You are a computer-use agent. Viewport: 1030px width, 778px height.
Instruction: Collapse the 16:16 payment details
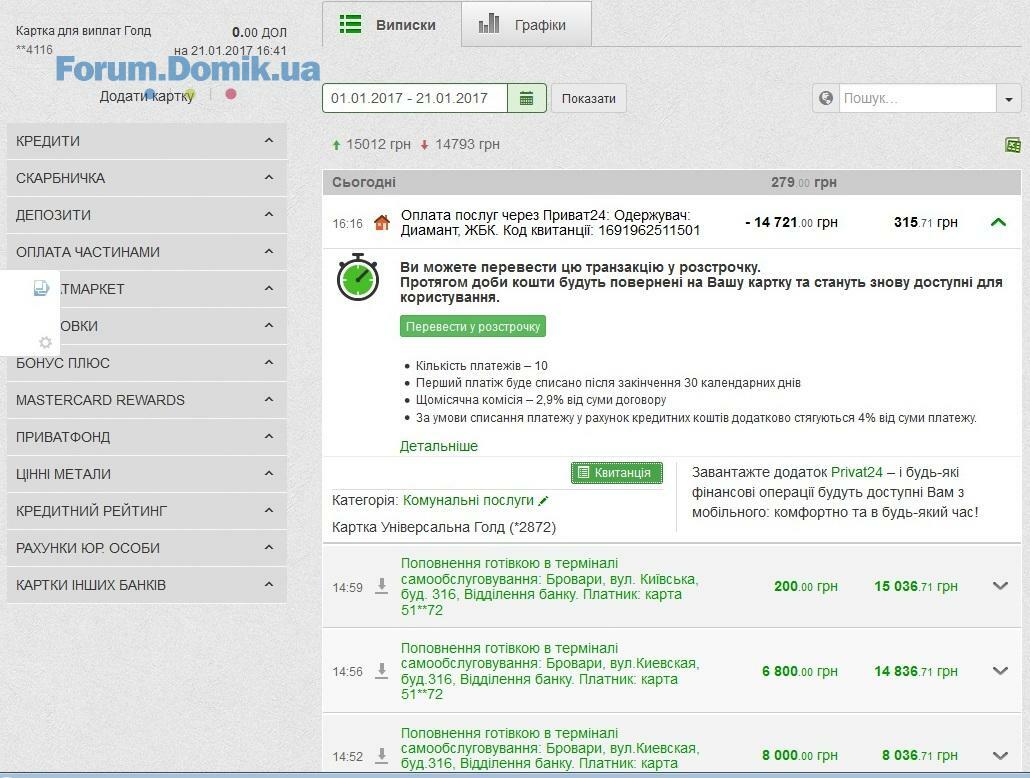pyautogui.click(x=998, y=222)
